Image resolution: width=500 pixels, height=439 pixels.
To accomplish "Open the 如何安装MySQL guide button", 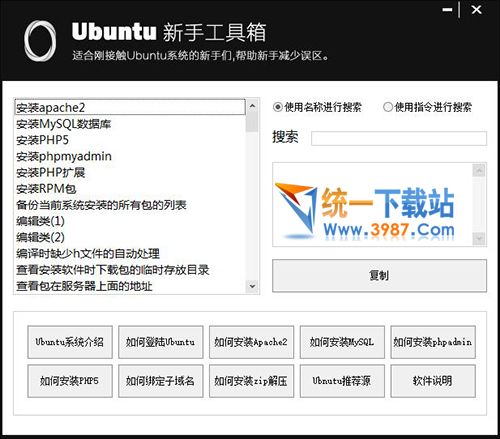I will click(x=342, y=342).
